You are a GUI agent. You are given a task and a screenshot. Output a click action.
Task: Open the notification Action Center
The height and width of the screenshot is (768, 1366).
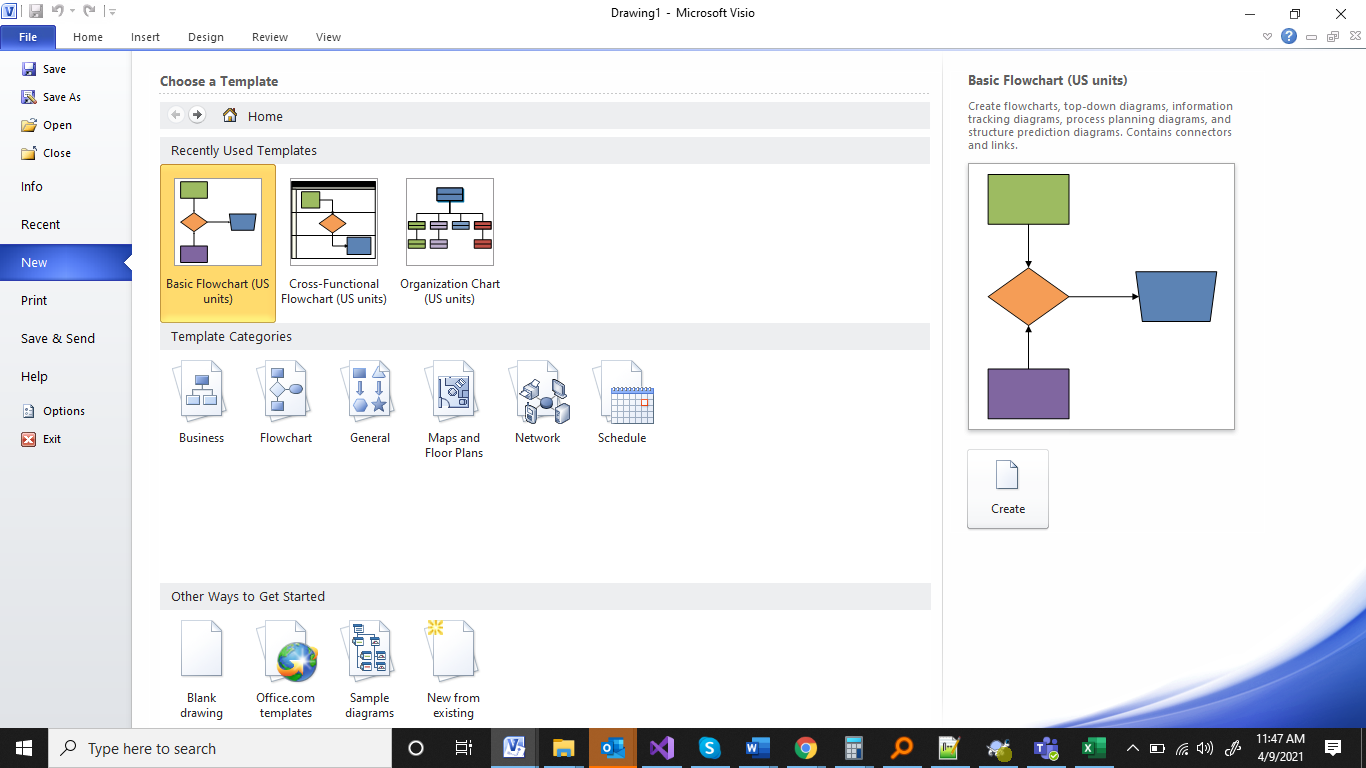1332,748
